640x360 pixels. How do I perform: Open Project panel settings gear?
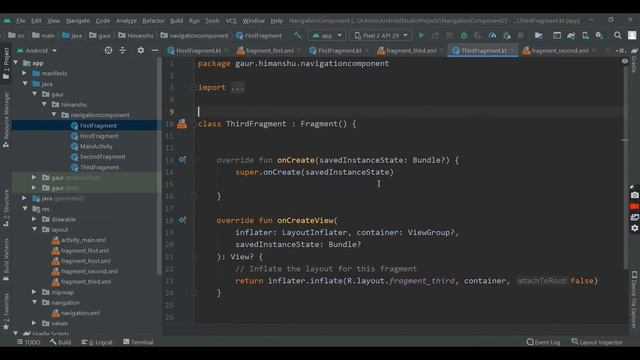pos(140,50)
